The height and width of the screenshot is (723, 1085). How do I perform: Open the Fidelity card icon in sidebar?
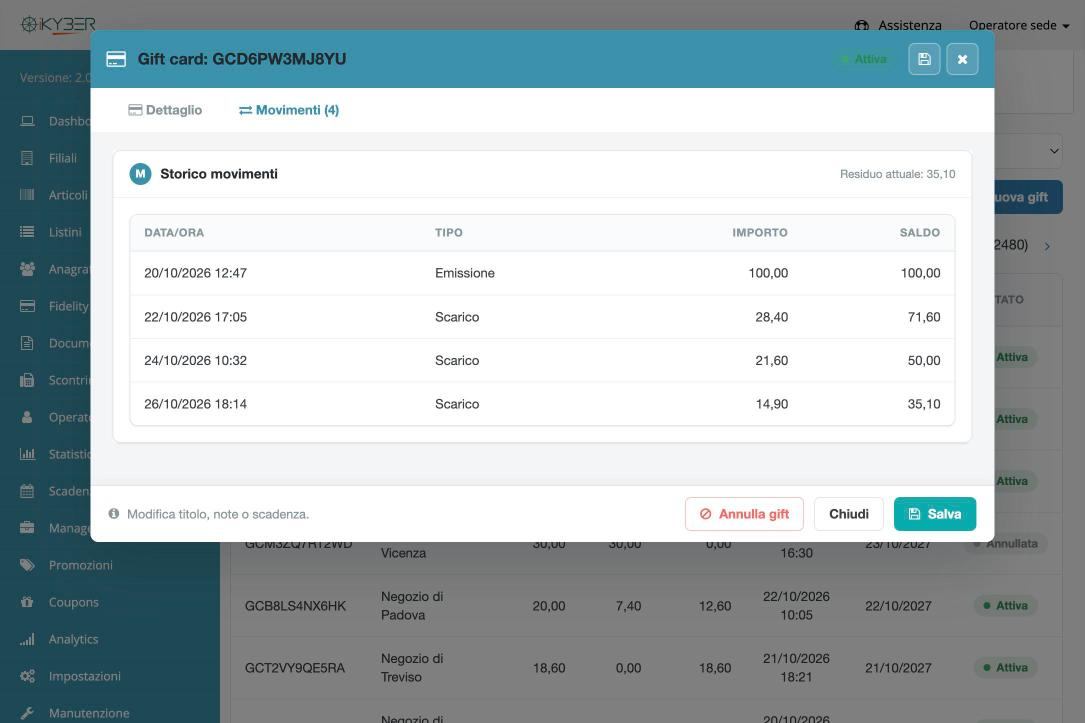pos(27,306)
